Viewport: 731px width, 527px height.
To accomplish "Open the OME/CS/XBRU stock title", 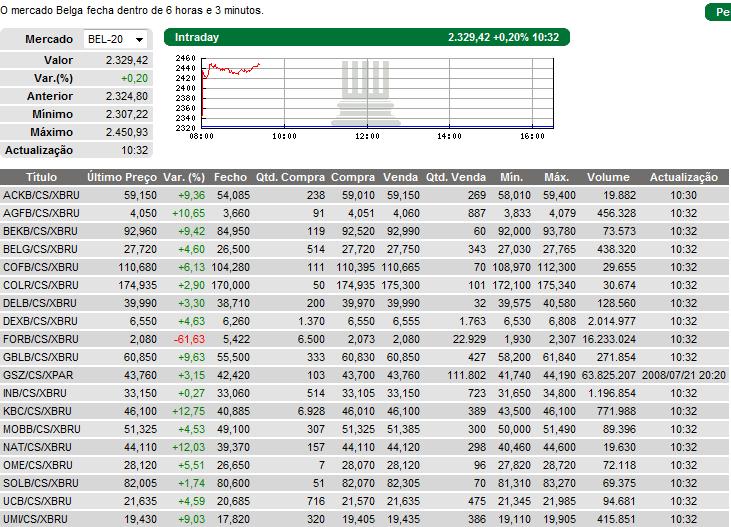I will (37, 465).
